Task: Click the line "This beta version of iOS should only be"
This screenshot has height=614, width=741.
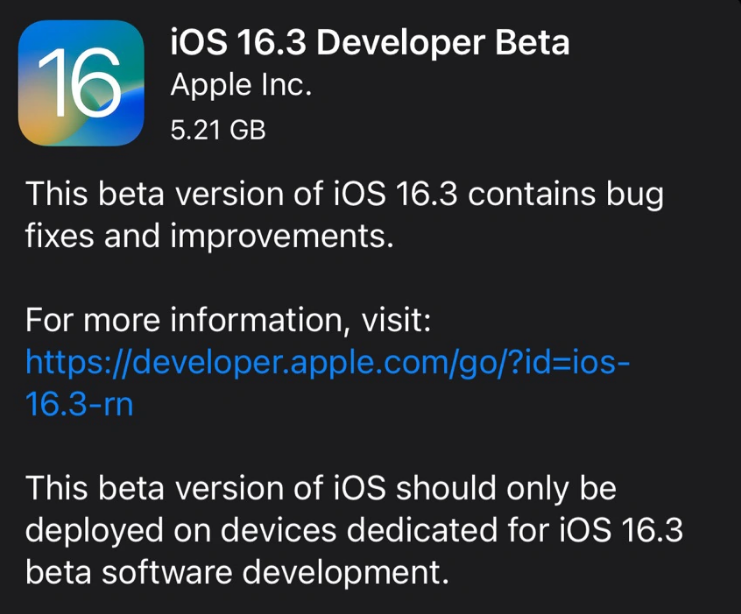Action: pyautogui.click(x=321, y=488)
